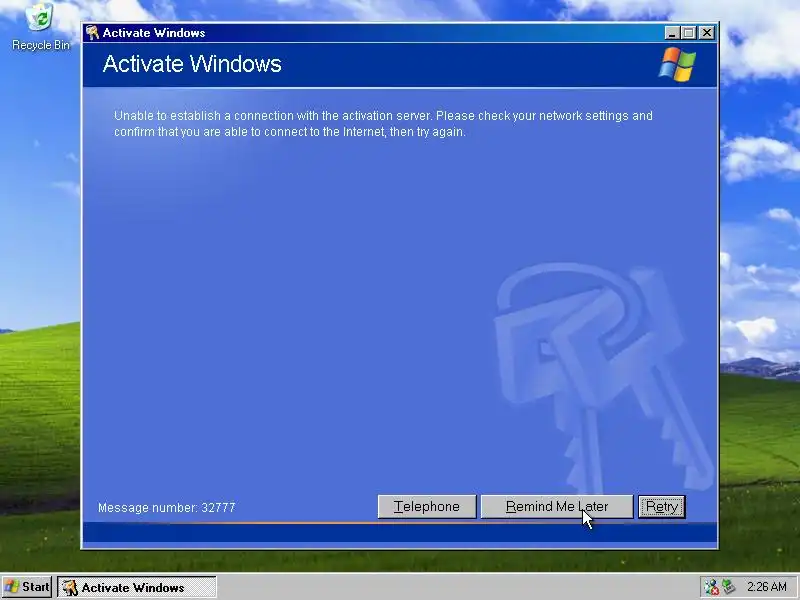Click the 'Message number: 32777' text
The image size is (800, 600).
(166, 508)
